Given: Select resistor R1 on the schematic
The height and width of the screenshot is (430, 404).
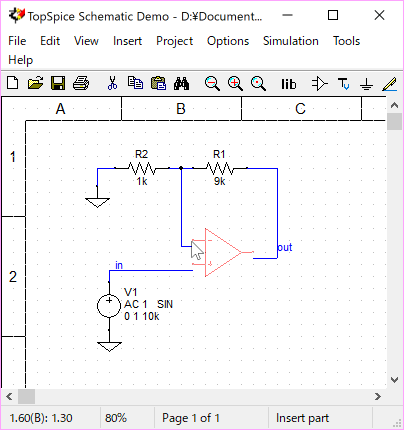Looking at the screenshot, I should click(219, 168).
